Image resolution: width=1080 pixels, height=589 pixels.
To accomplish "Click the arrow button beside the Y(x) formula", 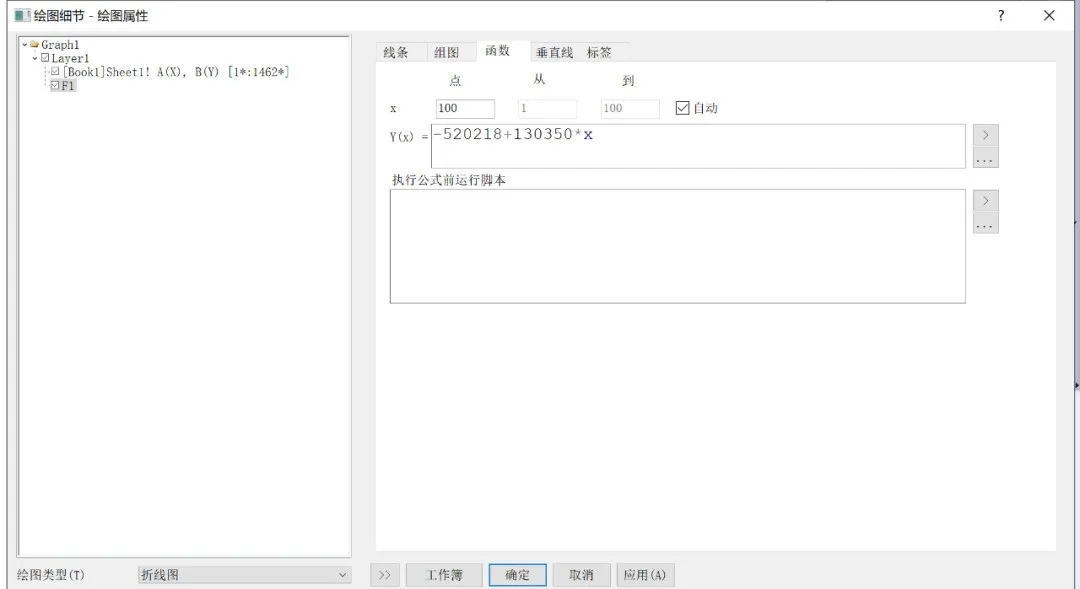I will point(985,135).
